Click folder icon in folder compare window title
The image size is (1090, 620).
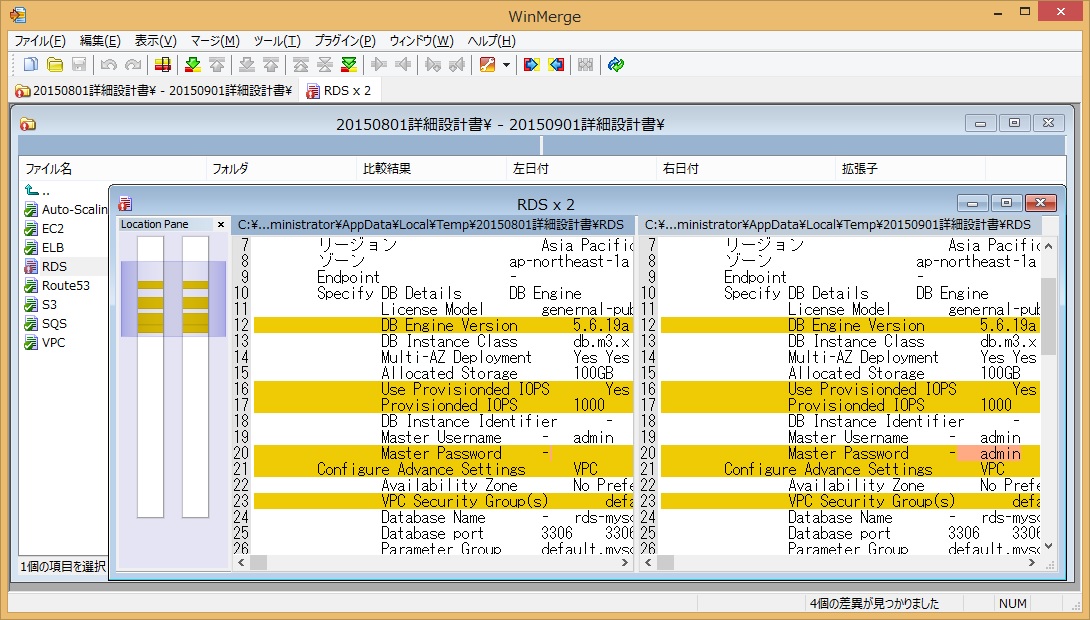(28, 124)
